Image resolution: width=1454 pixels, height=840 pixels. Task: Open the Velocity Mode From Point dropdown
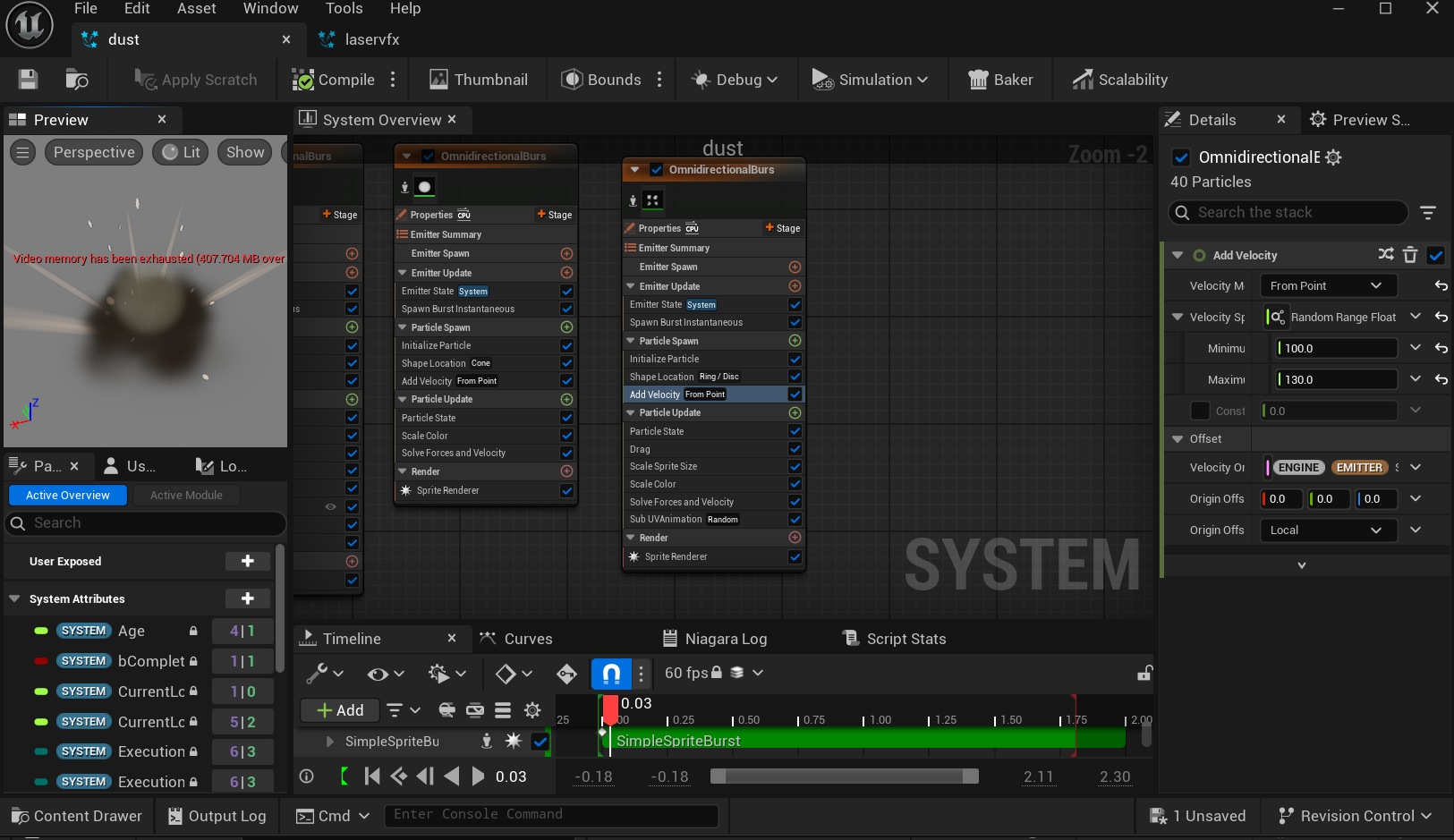click(1329, 285)
